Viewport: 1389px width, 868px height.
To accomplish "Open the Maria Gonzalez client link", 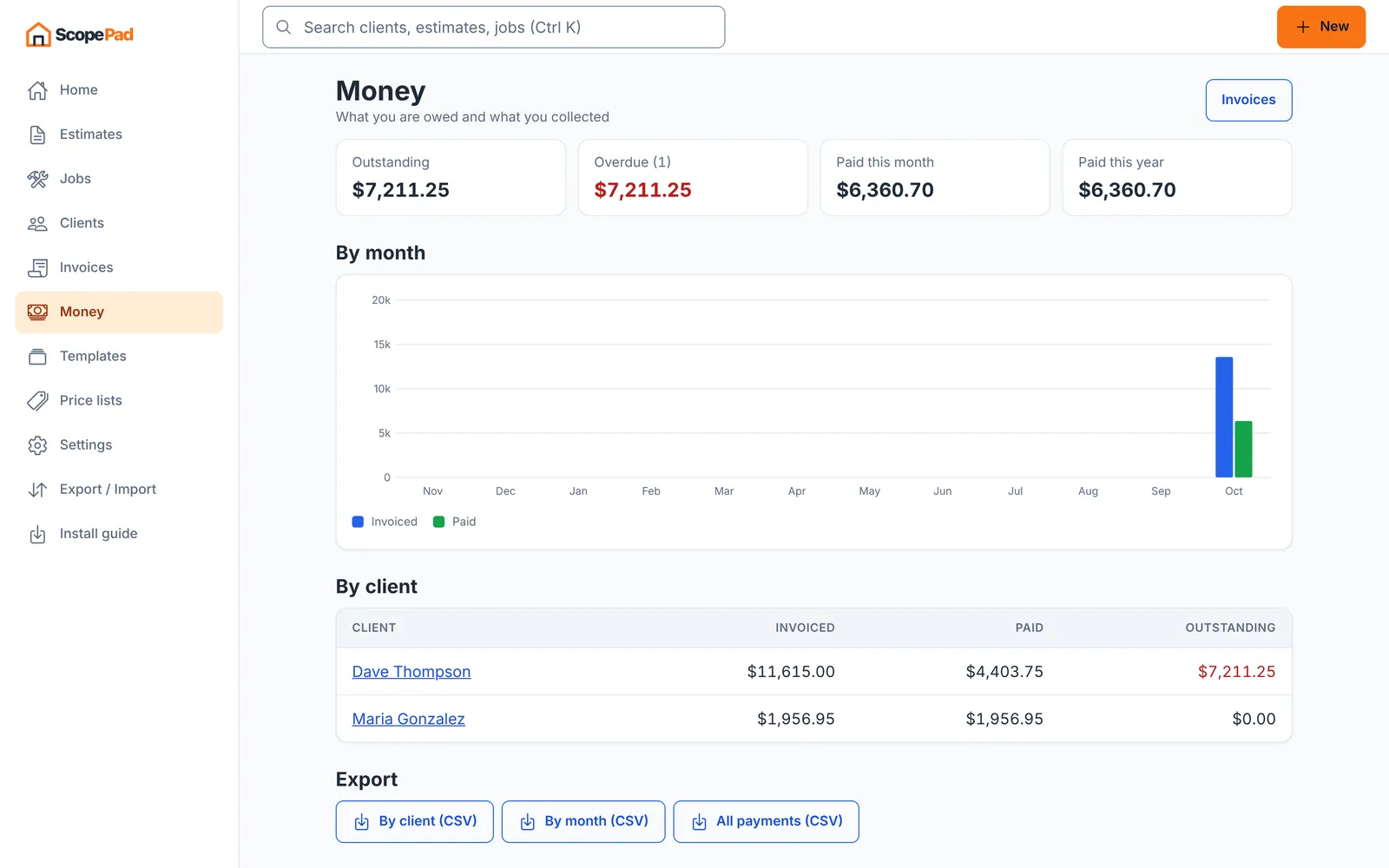I will click(409, 719).
